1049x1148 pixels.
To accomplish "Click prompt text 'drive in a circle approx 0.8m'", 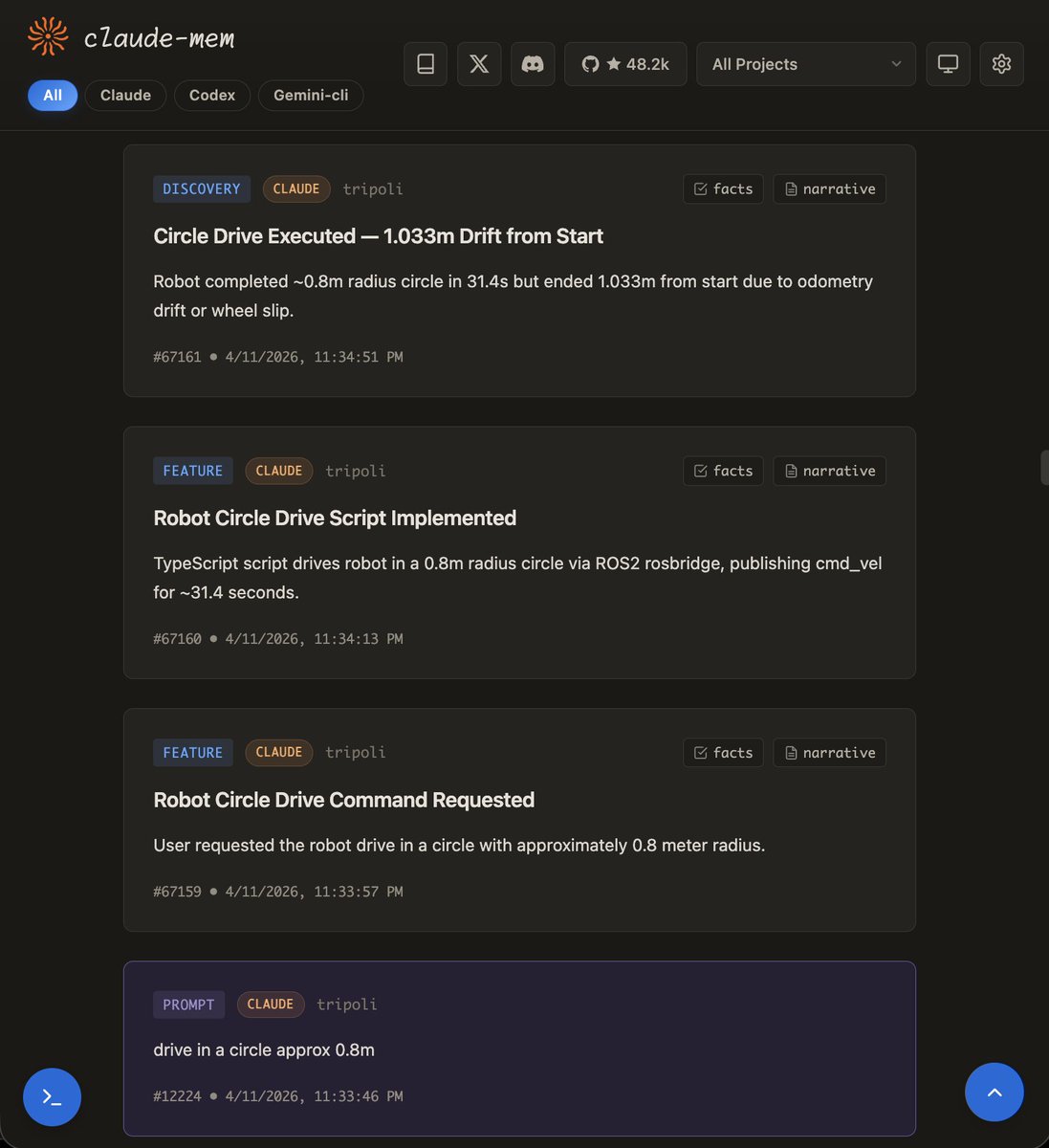I will coord(264,1049).
